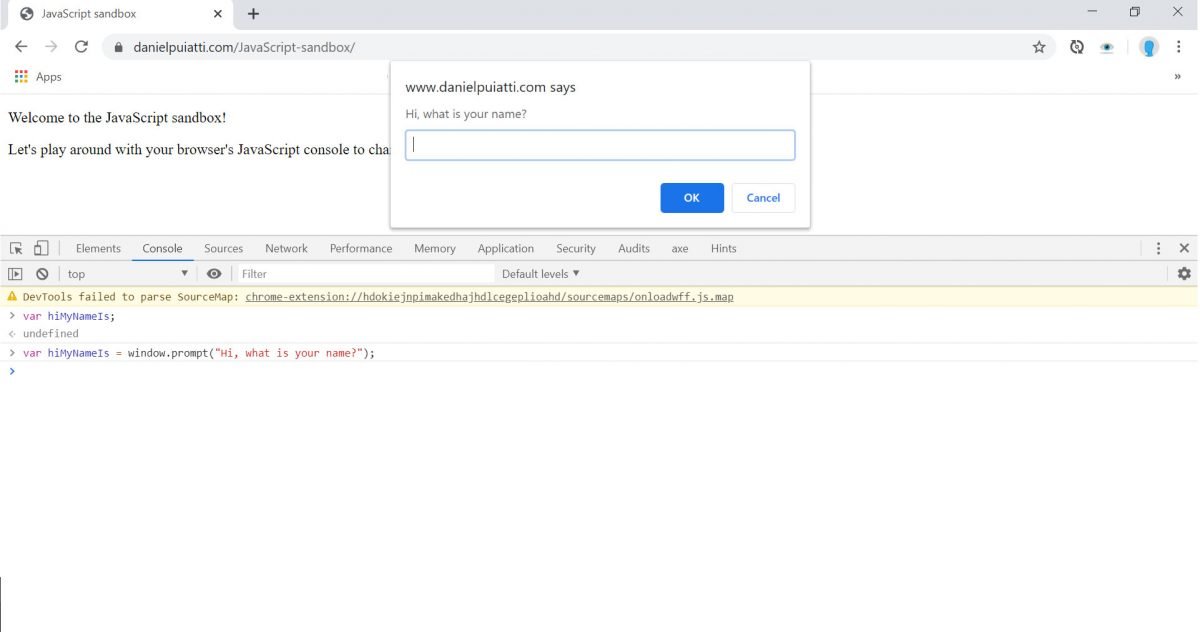Image resolution: width=1200 pixels, height=632 pixels.
Task: Select the inspect element cursor icon
Action: (x=16, y=247)
